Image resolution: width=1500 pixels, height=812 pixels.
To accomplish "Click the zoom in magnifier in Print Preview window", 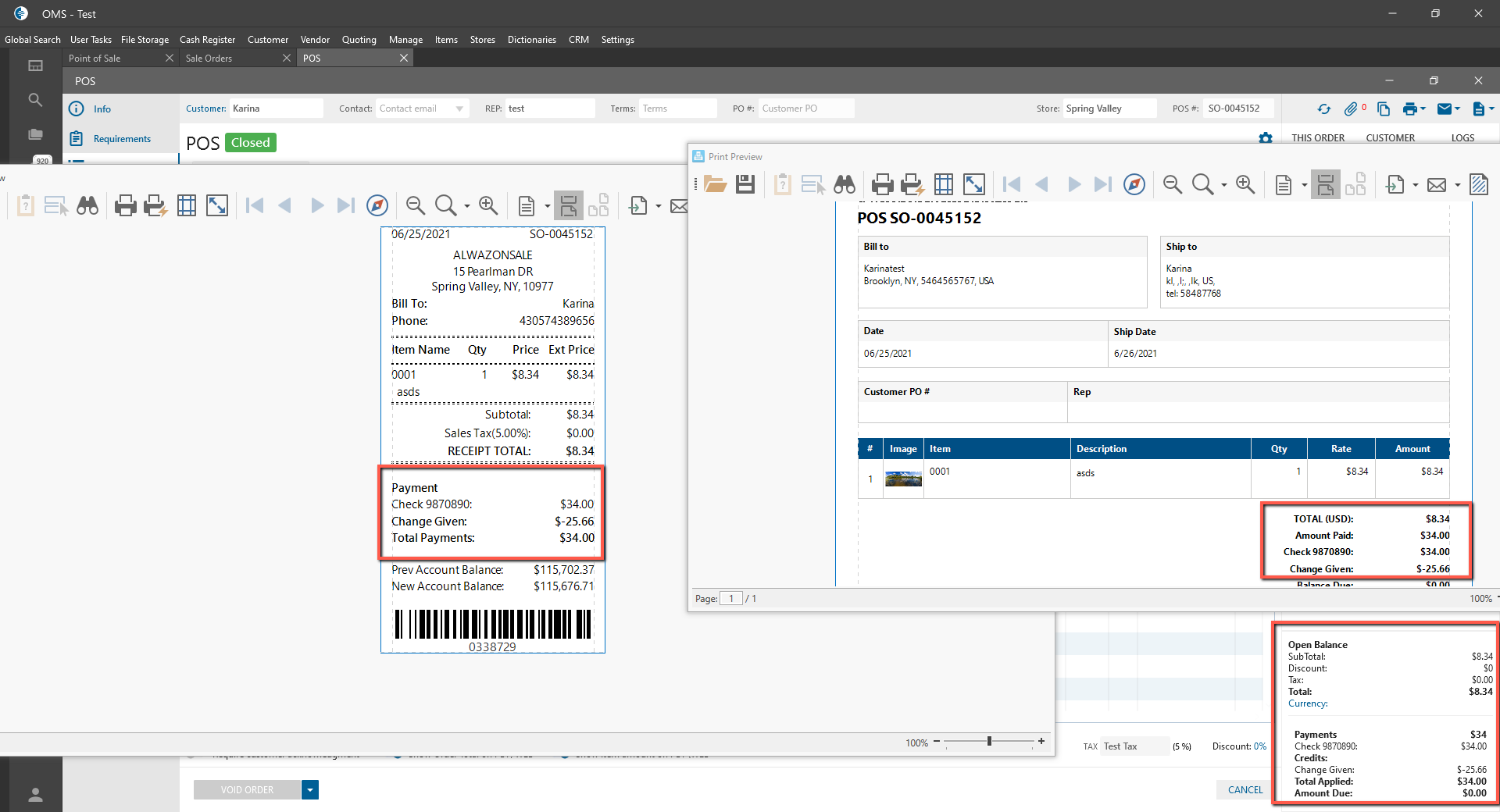I will coord(1245,184).
